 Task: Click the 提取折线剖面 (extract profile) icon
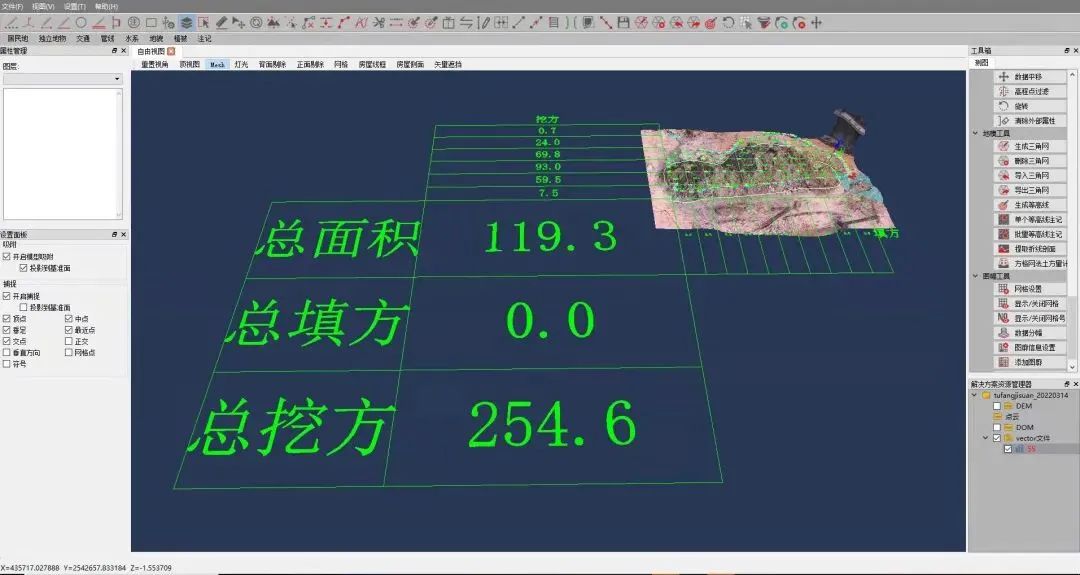click(1004, 248)
